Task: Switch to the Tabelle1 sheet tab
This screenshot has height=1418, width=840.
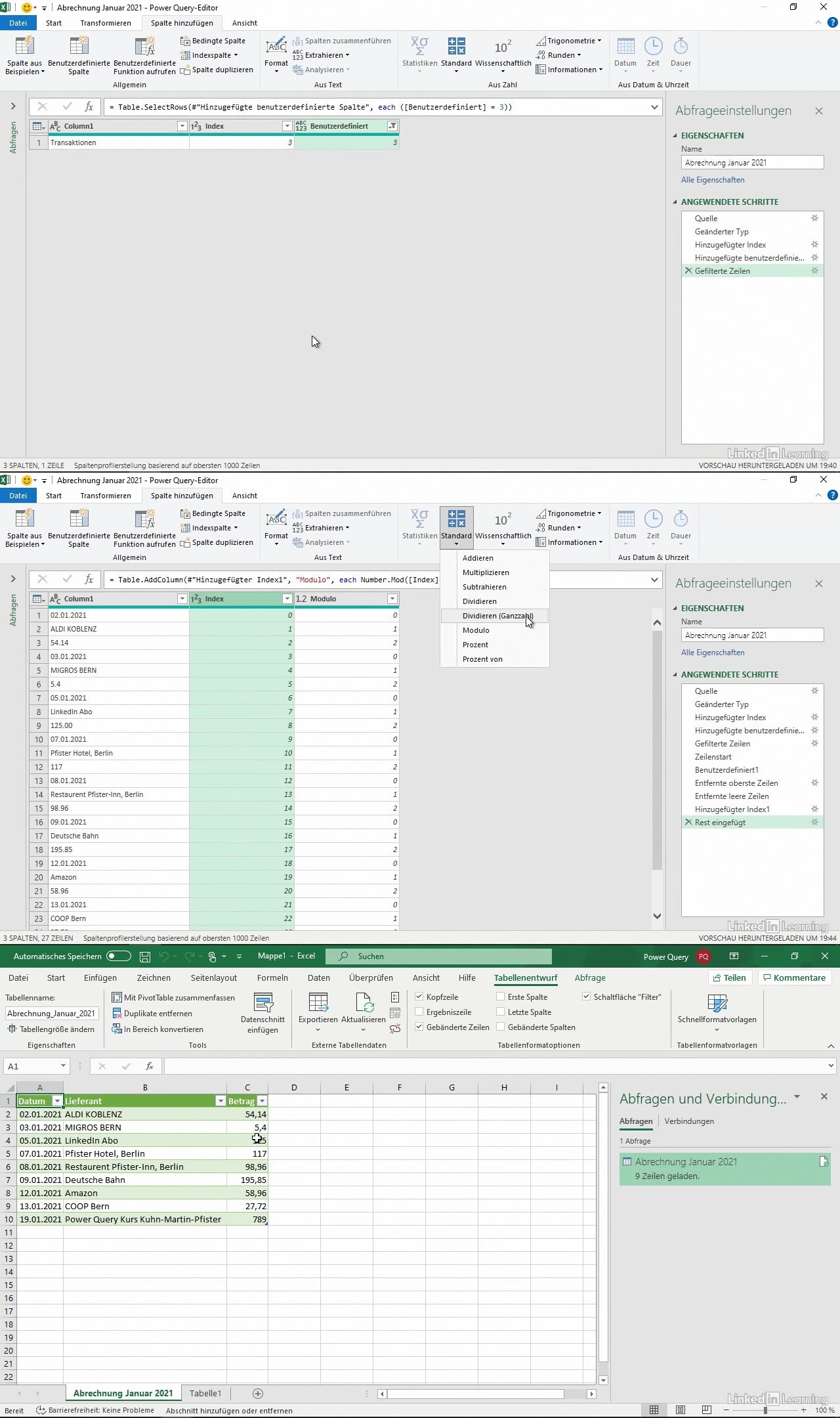Action: [205, 1393]
